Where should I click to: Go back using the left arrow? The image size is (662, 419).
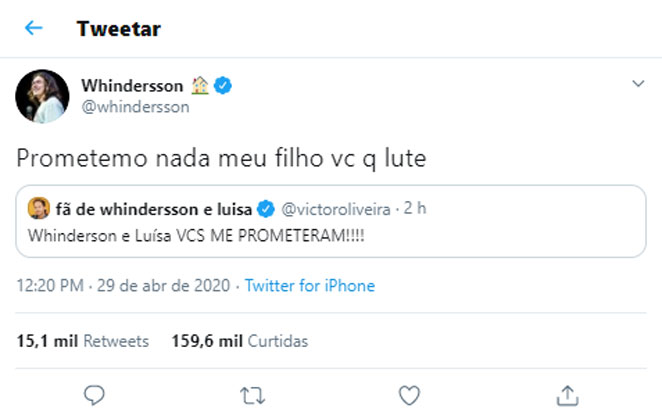coord(34,28)
